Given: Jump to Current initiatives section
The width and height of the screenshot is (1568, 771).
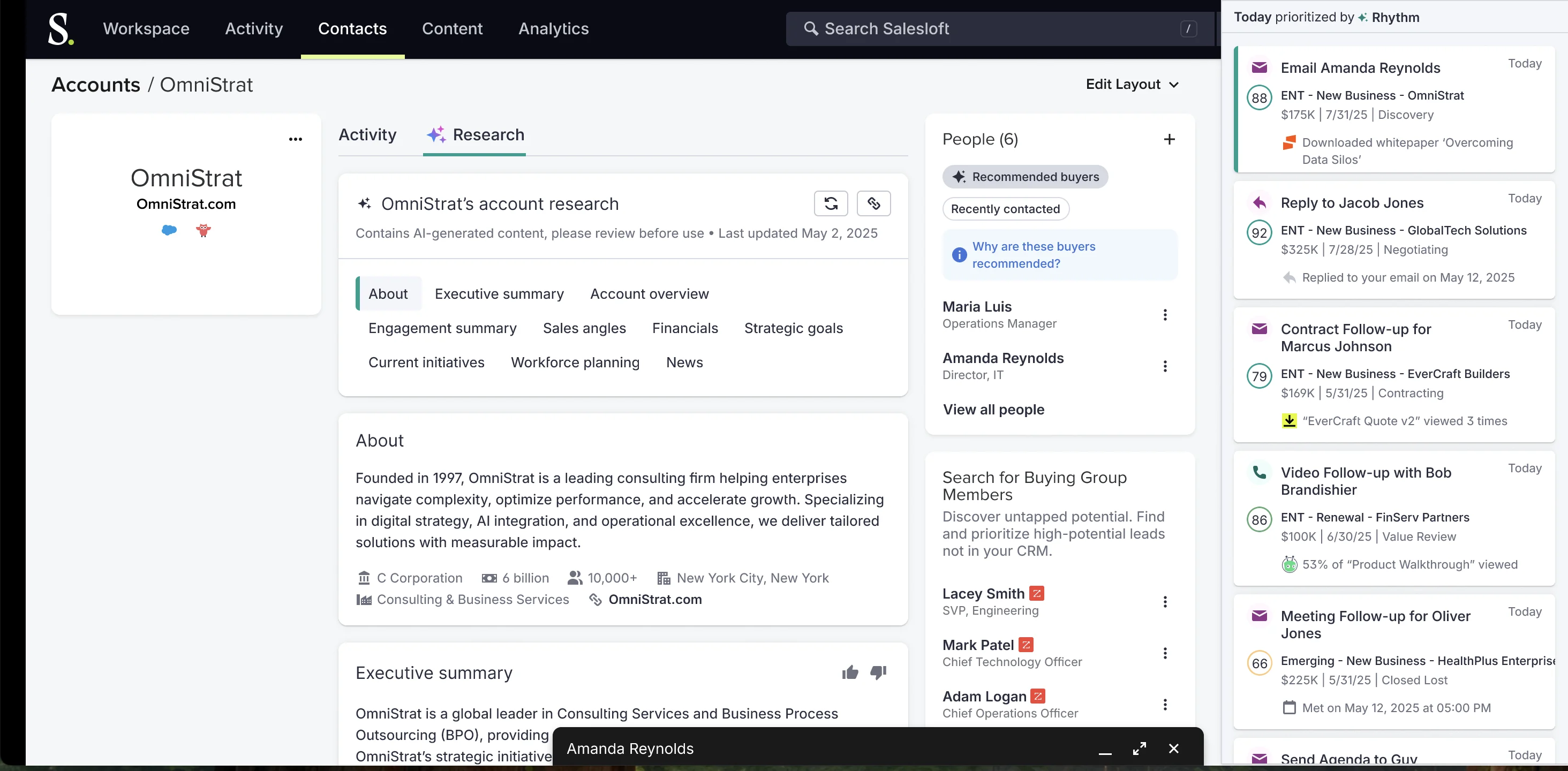Looking at the screenshot, I should pos(426,362).
